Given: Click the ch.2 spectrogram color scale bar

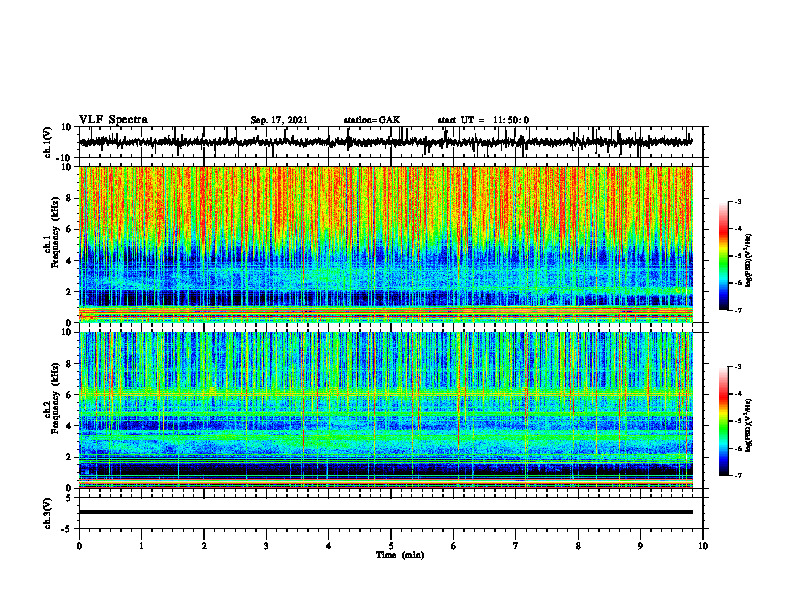Looking at the screenshot, I should tap(724, 421).
